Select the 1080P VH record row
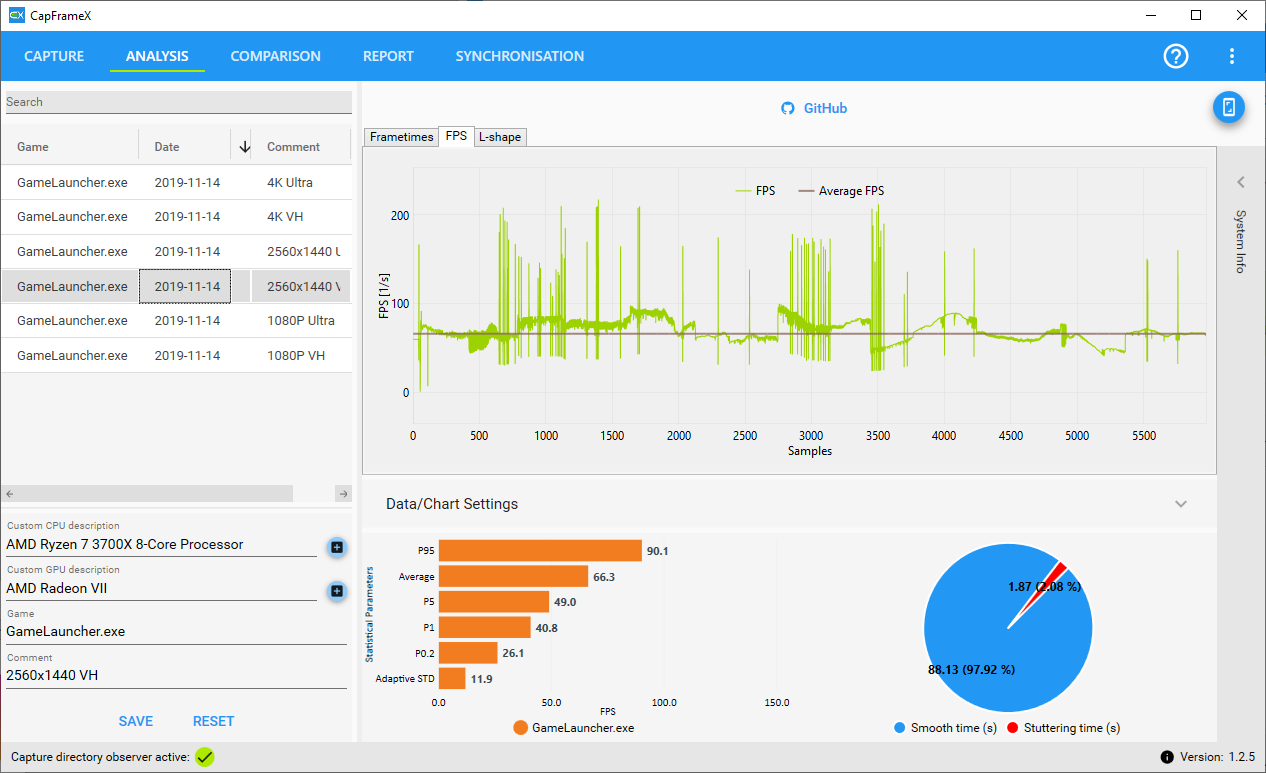This screenshot has height=773, width=1266. pyautogui.click(x=176, y=355)
